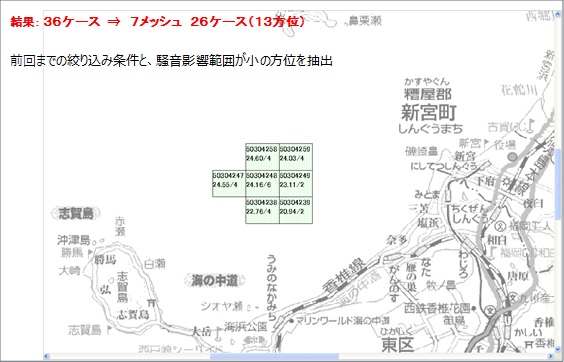Click the flag marker next to 新宮
564x362 pixels.
click(x=486, y=144)
